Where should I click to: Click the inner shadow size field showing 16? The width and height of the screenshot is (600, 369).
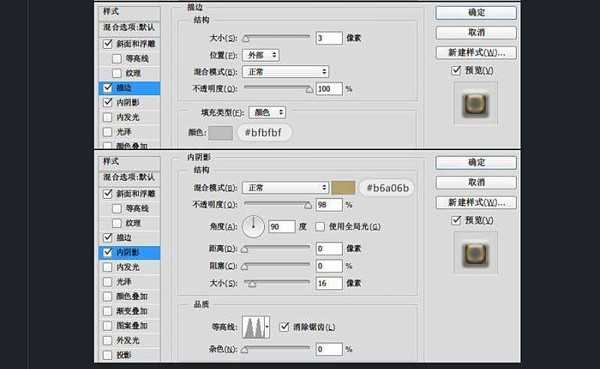[329, 283]
